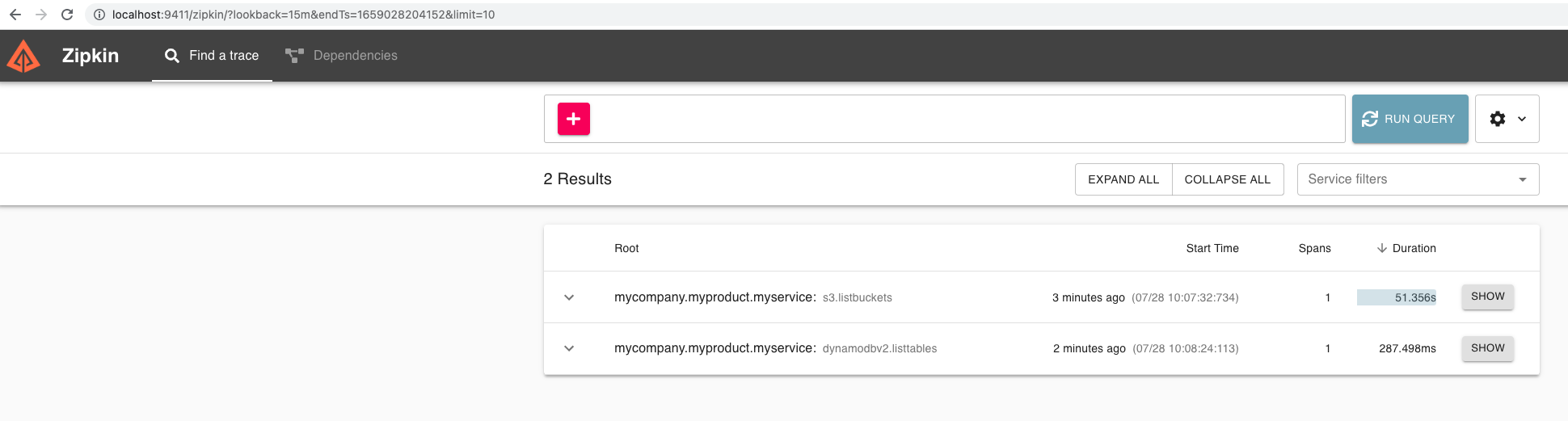This screenshot has width=1568, height=421.
Task: Sort by the Duration column arrow
Action: tap(1382, 248)
